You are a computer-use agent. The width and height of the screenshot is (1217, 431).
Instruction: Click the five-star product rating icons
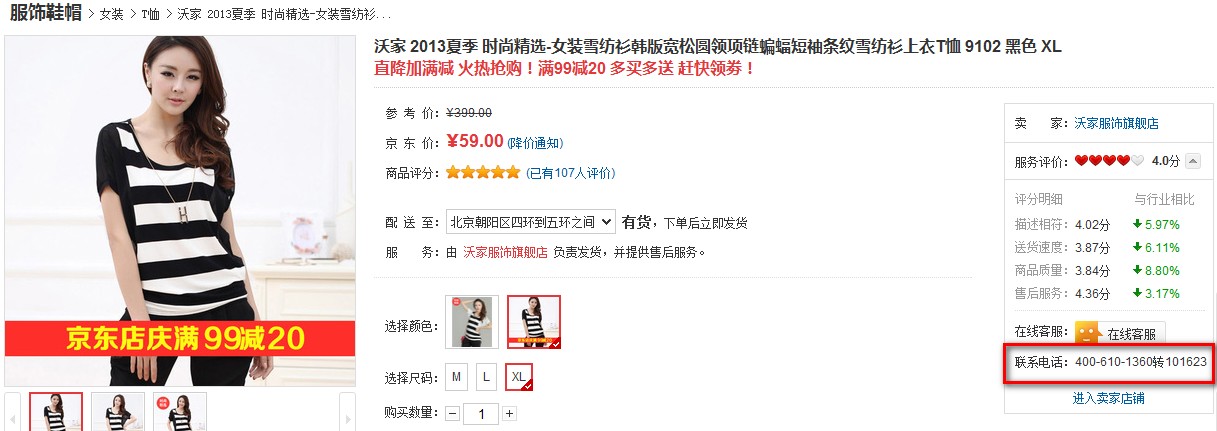tap(483, 173)
